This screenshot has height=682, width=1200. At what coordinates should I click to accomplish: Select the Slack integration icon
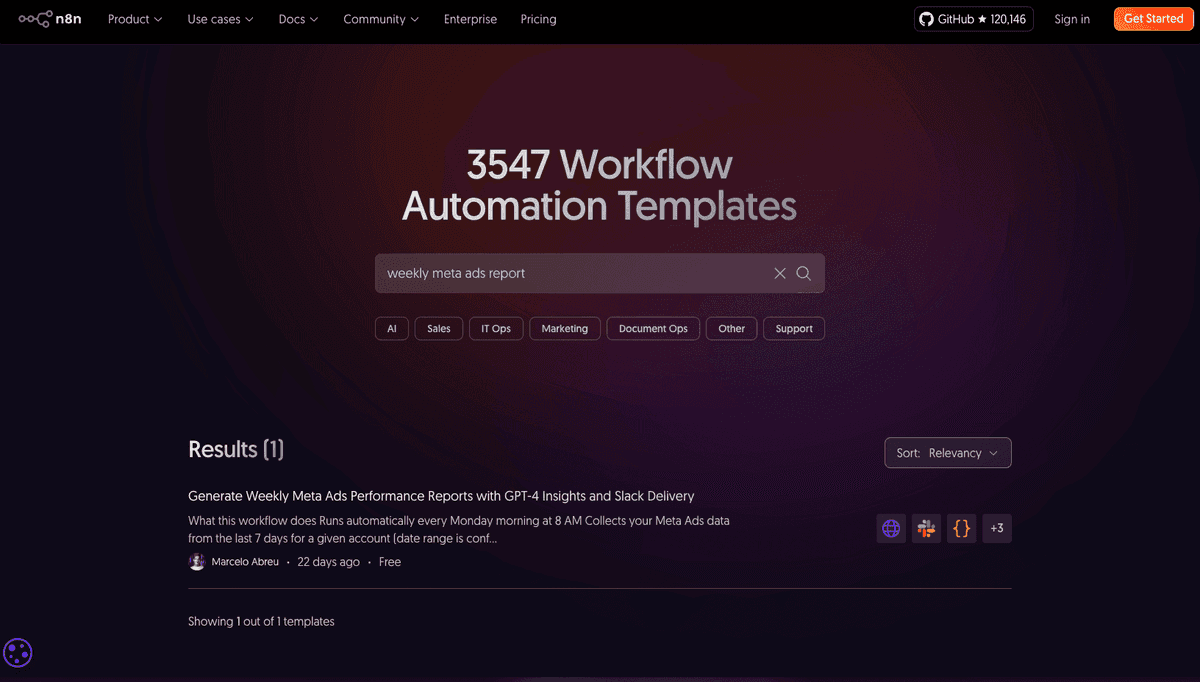pyautogui.click(x=926, y=528)
